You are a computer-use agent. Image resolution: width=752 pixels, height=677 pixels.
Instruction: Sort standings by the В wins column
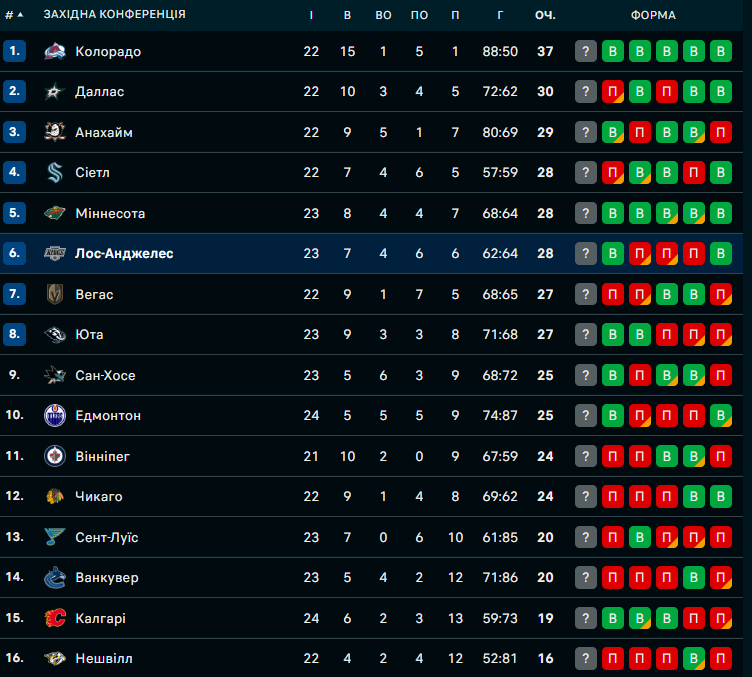pyautogui.click(x=347, y=15)
